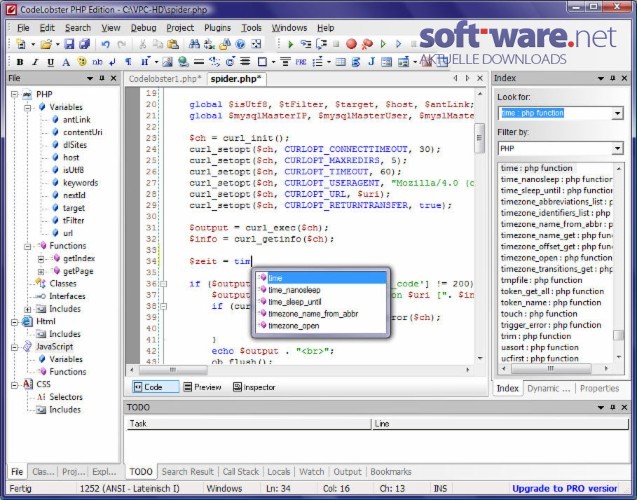Click the Save All icon
Image resolution: width=637 pixels, height=500 pixels.
[x=84, y=44]
